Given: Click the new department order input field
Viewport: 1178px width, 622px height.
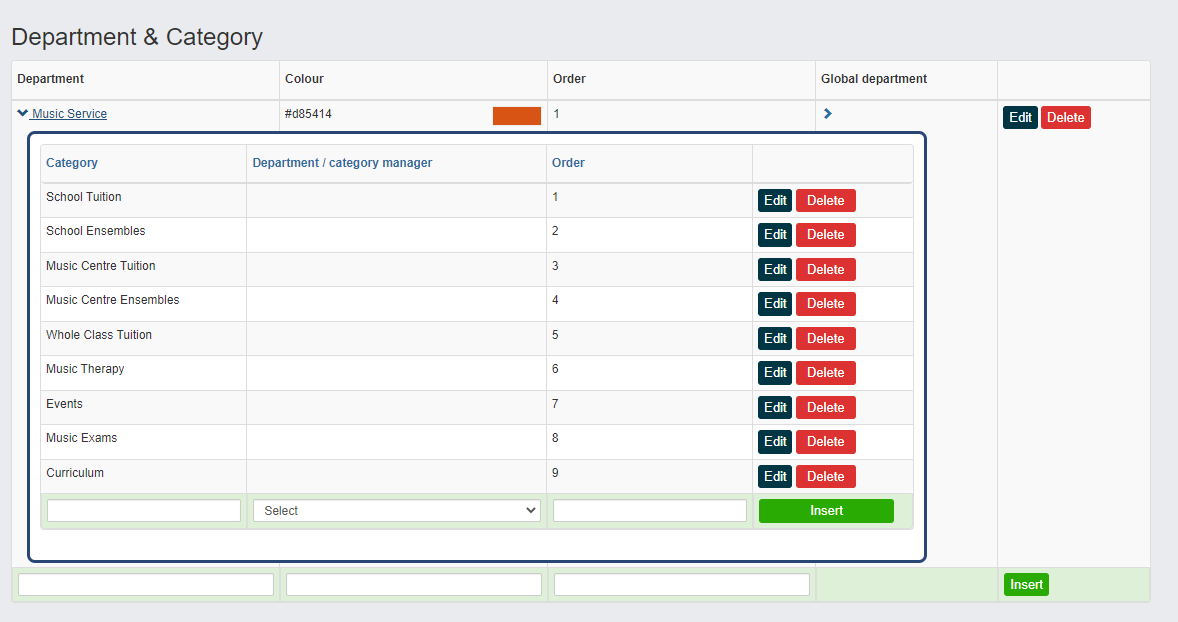Looking at the screenshot, I should click(681, 584).
